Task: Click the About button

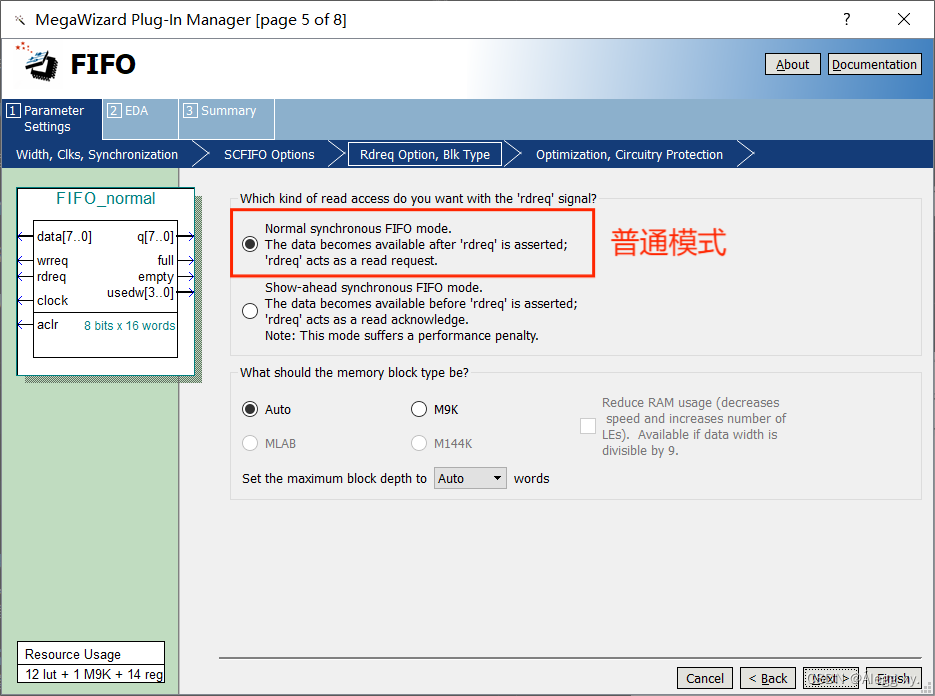Action: click(792, 64)
